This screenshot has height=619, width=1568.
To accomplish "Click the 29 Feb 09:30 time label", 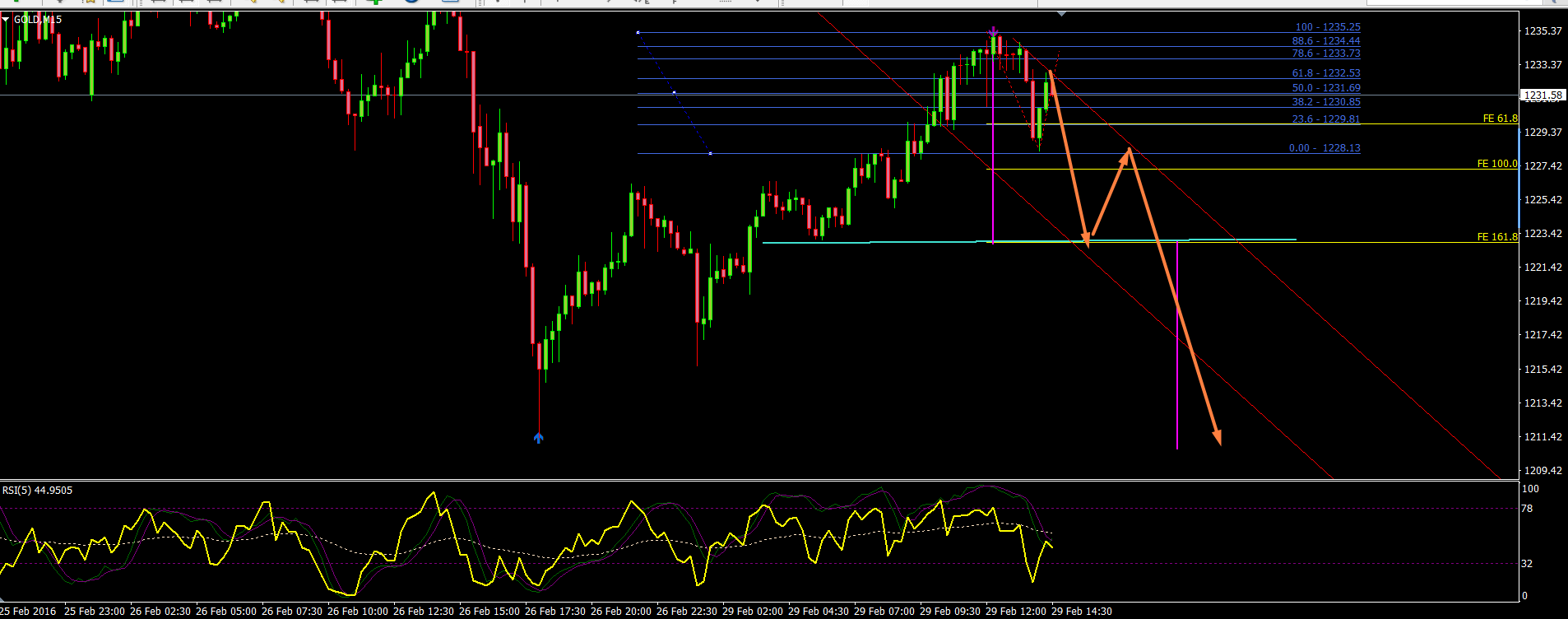I will (950, 612).
